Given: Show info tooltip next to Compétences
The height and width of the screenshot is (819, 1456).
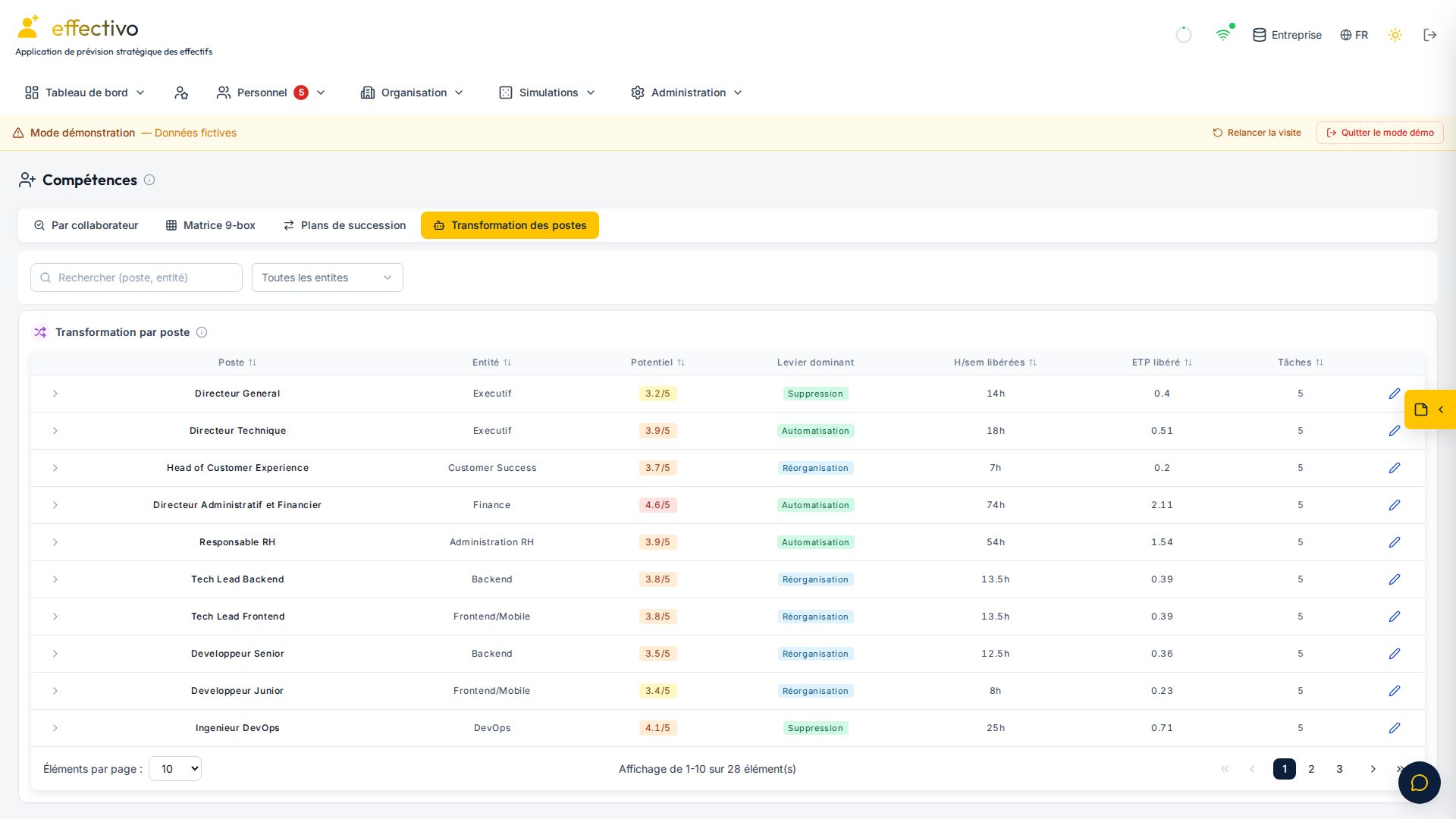Looking at the screenshot, I should click(149, 180).
